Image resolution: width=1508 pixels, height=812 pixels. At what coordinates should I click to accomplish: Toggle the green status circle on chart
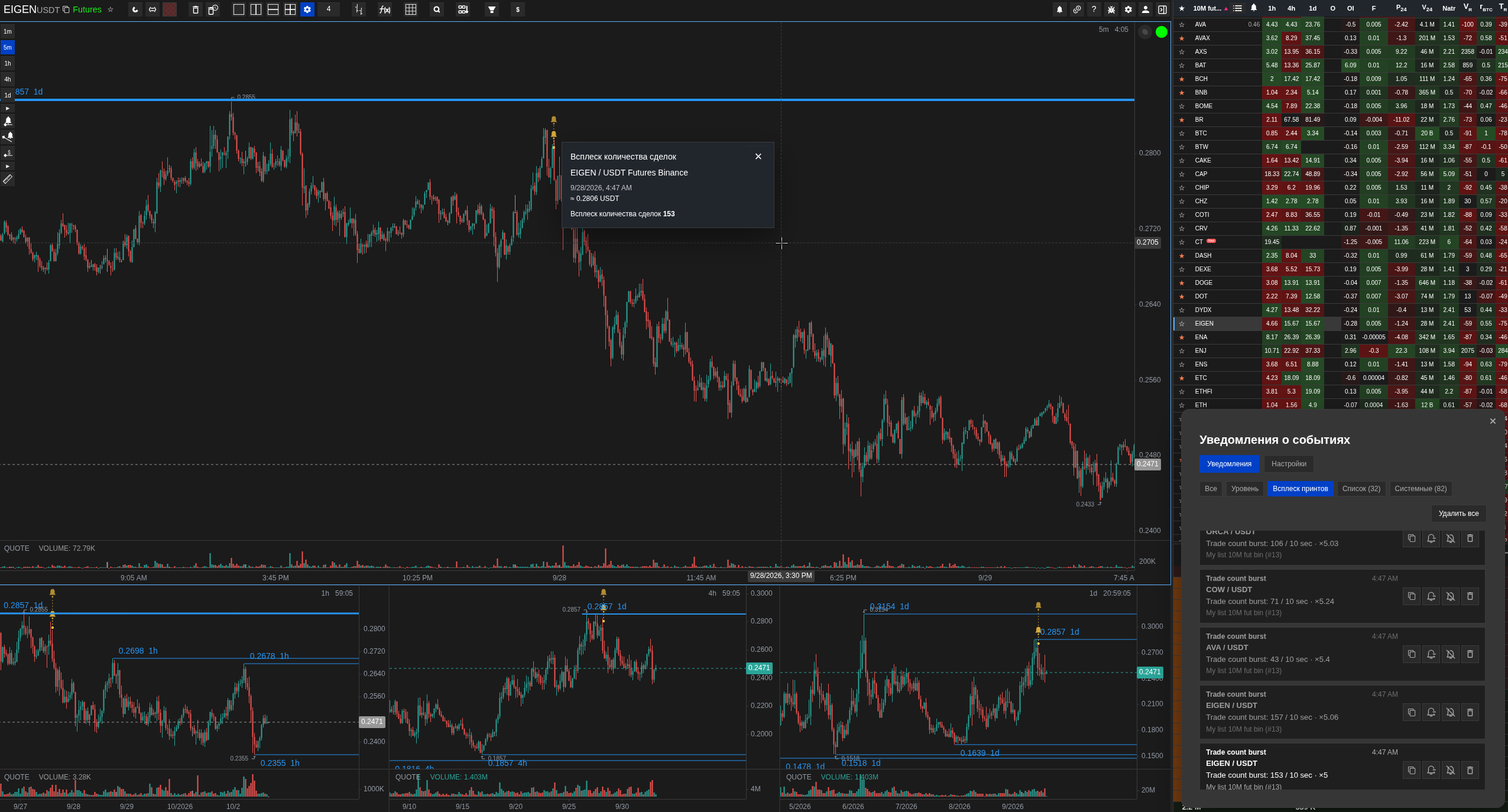point(1162,32)
